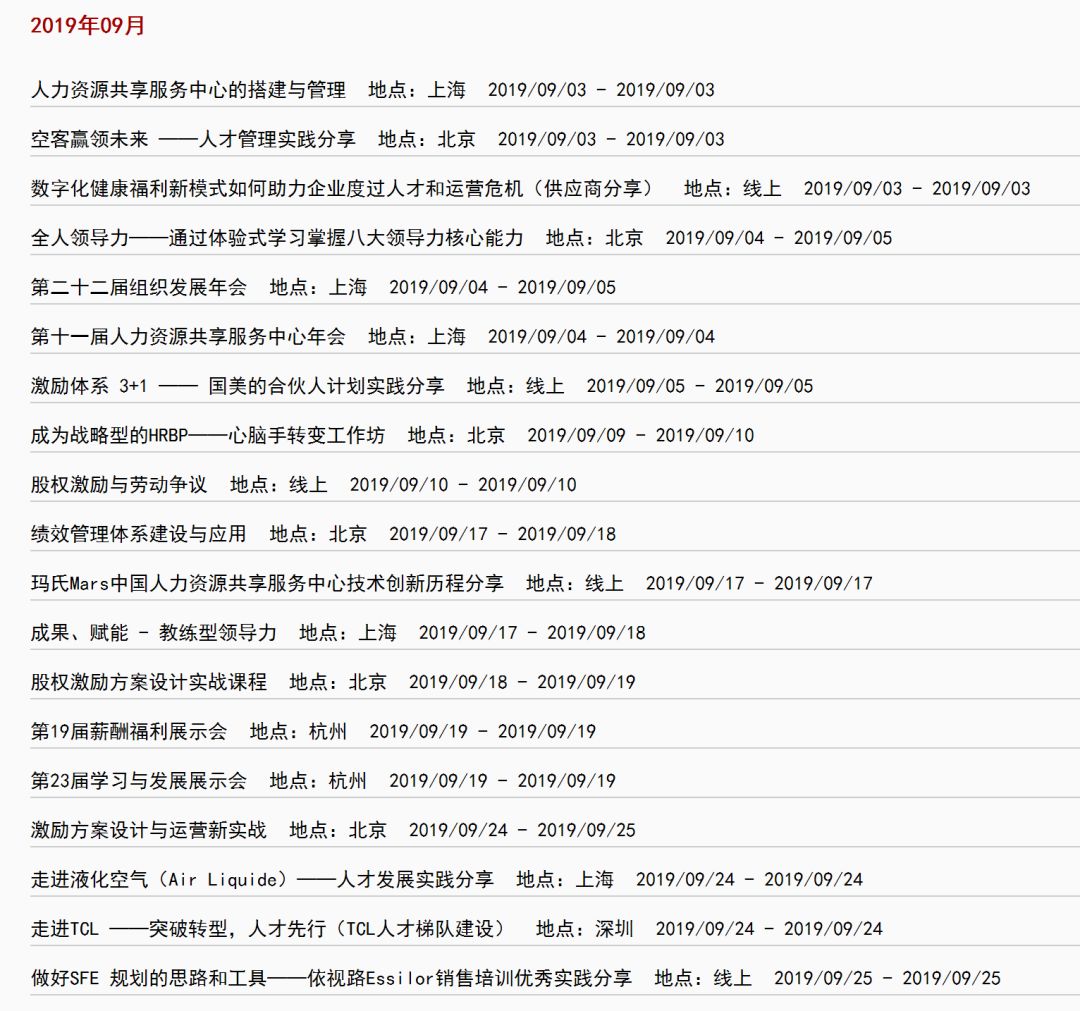The width and height of the screenshot is (1080, 1011).
Task: Click 地点：线上 in 玛氏Mars row
Action: (574, 583)
